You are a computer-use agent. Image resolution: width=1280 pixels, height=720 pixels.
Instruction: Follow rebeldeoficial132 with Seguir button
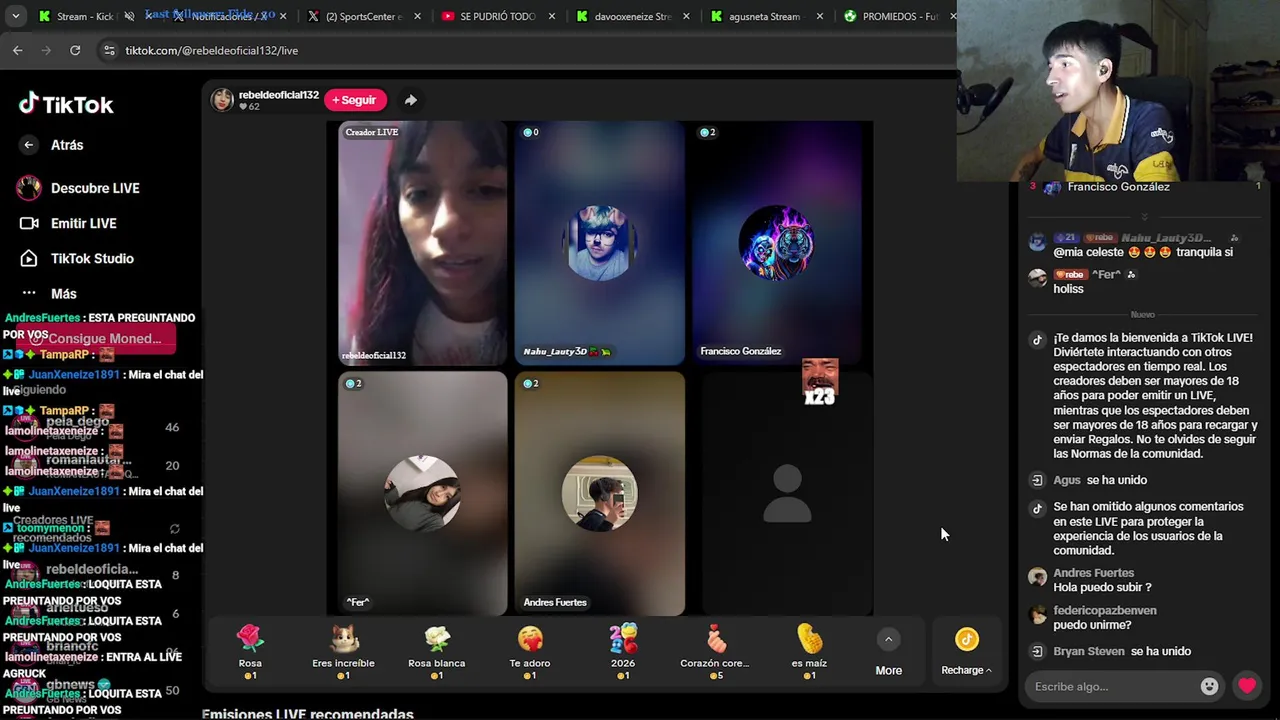354,100
